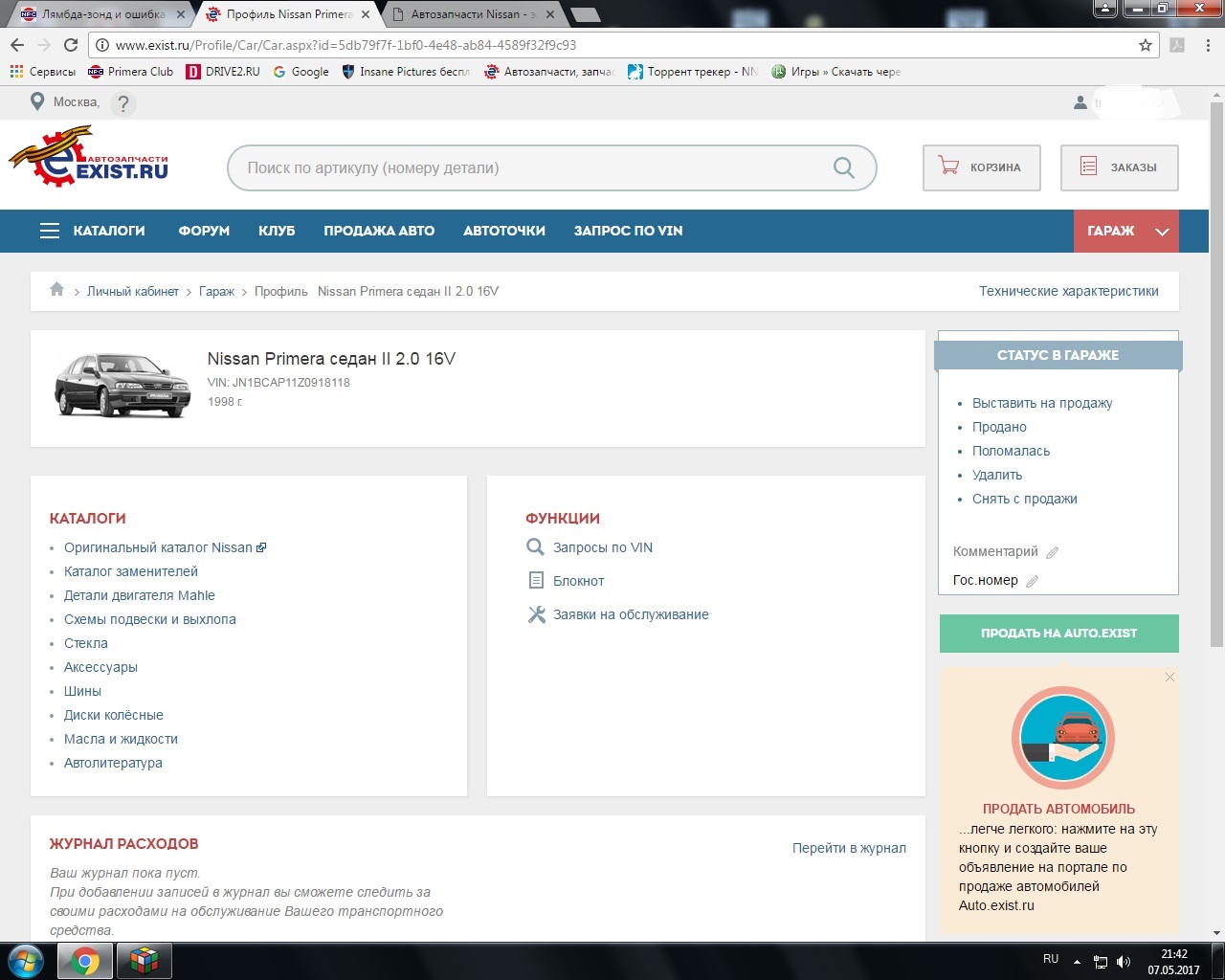The height and width of the screenshot is (980, 1225).
Task: Open Запрос по VIN menu item
Action: coord(628,231)
